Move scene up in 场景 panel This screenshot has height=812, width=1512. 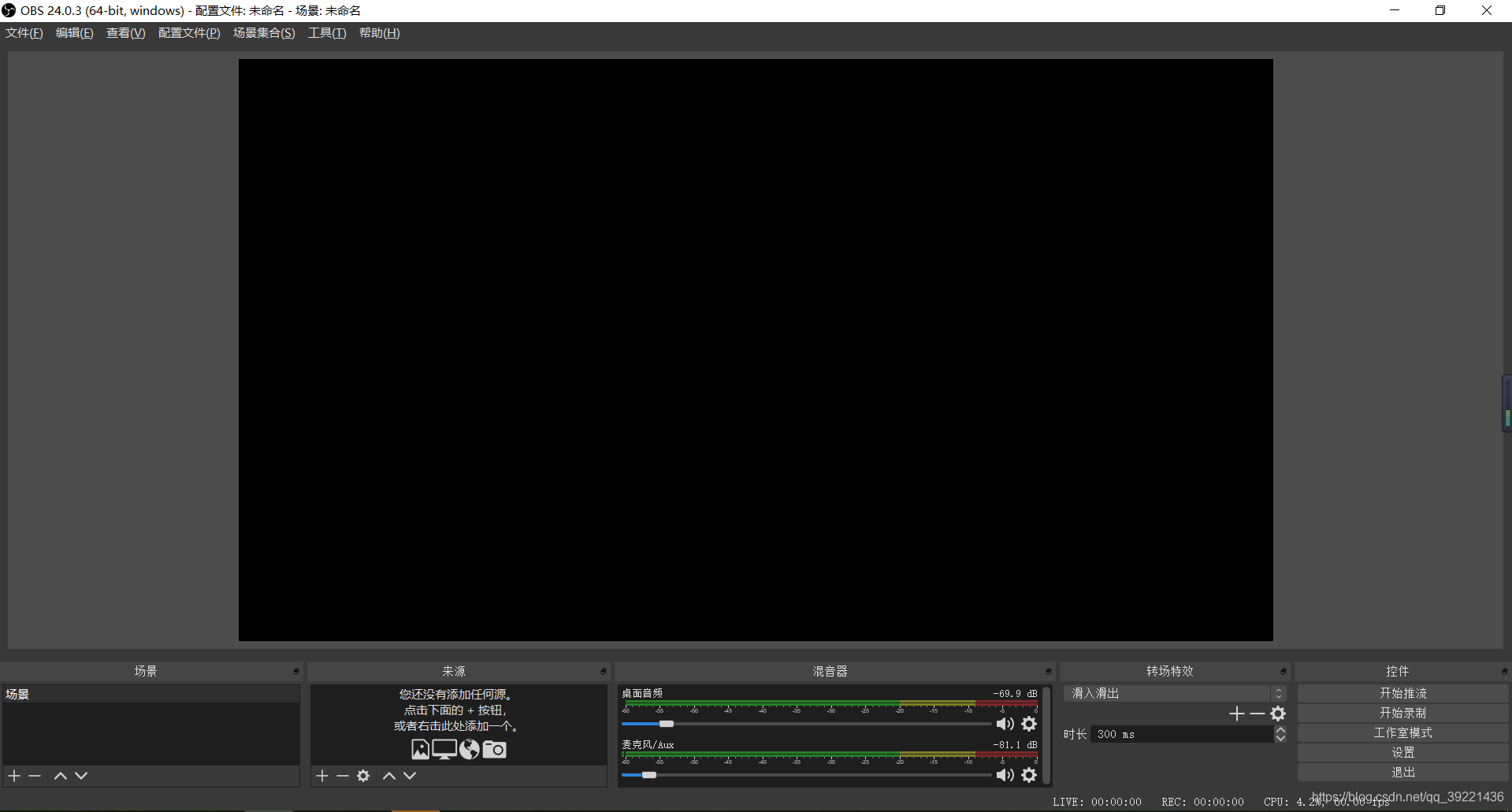click(61, 776)
